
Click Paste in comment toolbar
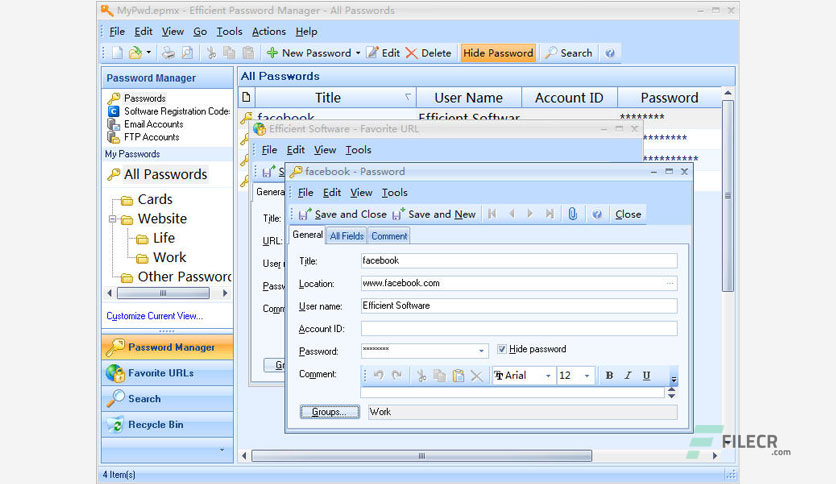tap(458, 376)
